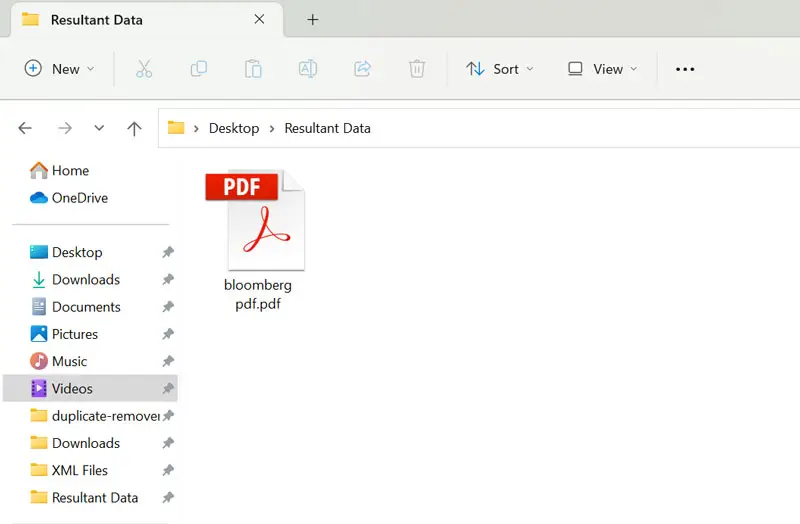The height and width of the screenshot is (524, 800).
Task: Click the Paste clipboard icon
Action: [253, 69]
